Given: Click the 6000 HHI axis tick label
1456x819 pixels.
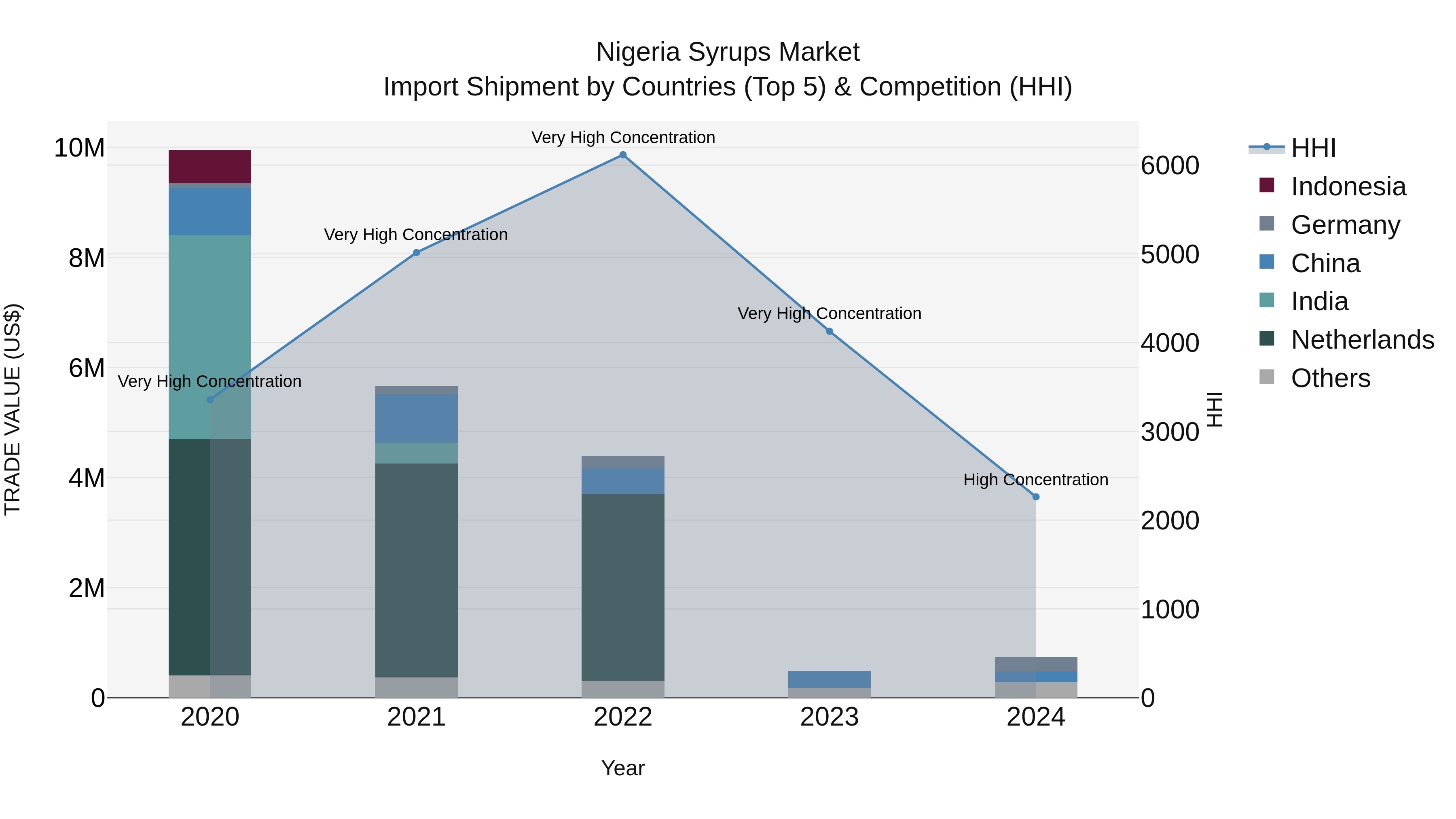Looking at the screenshot, I should [1170, 165].
